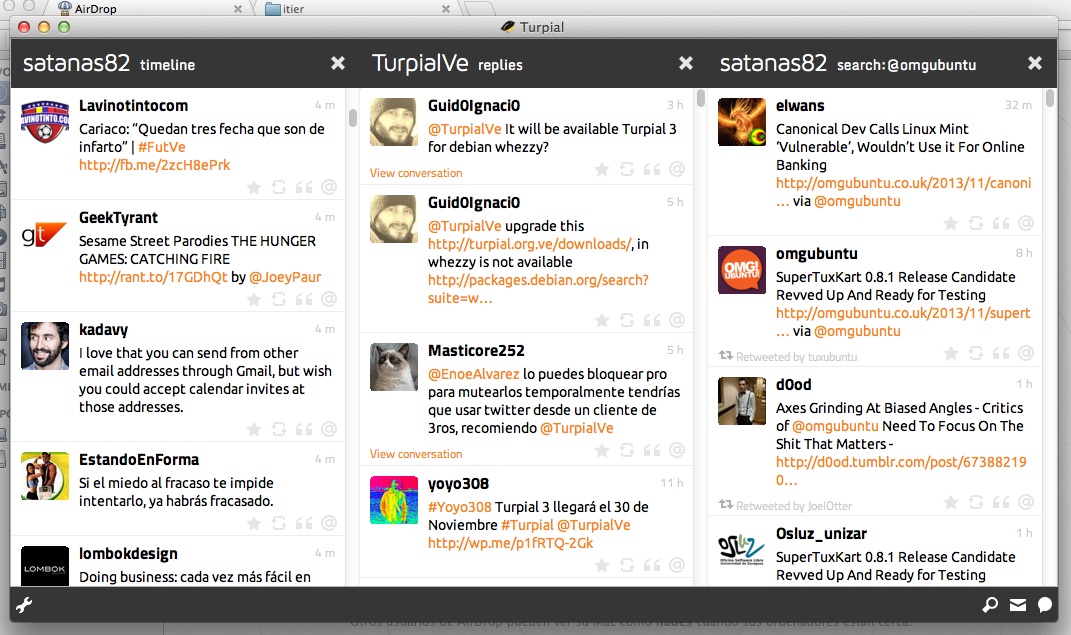Reply to GuidoIgnacio's 'upgrade this' tweet

[677, 320]
